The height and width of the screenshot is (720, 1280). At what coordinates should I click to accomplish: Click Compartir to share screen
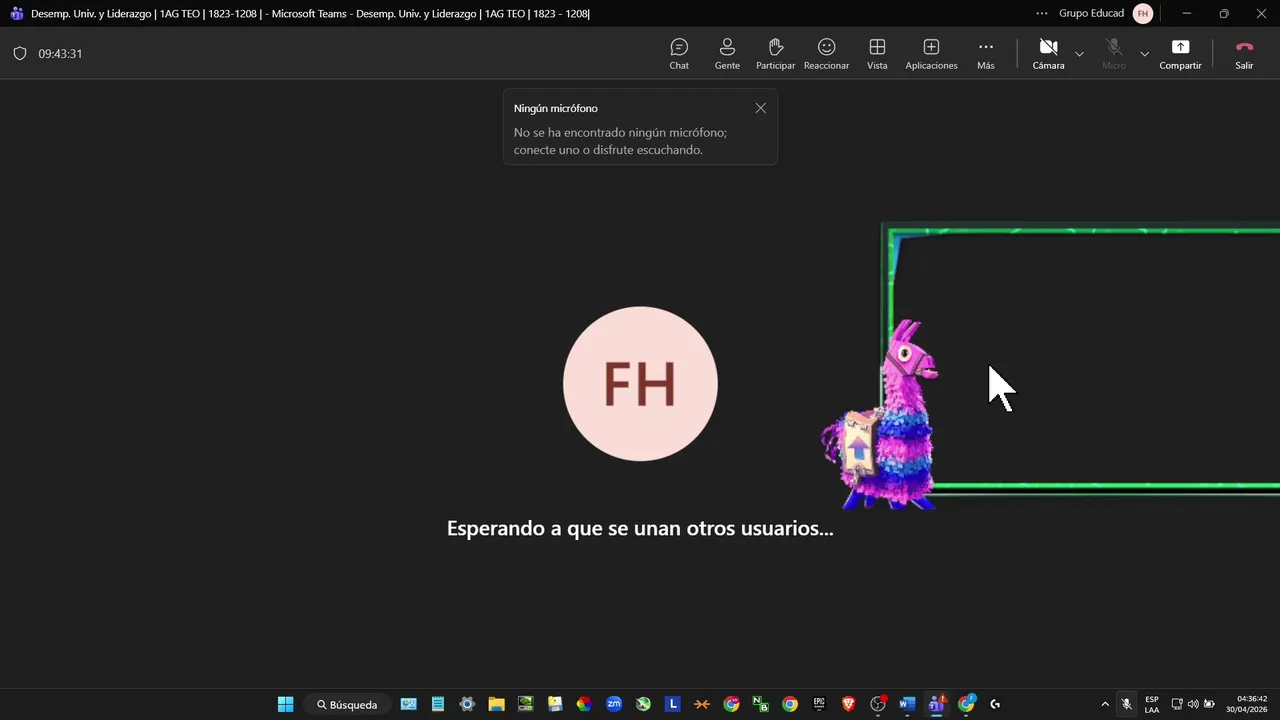(1180, 53)
